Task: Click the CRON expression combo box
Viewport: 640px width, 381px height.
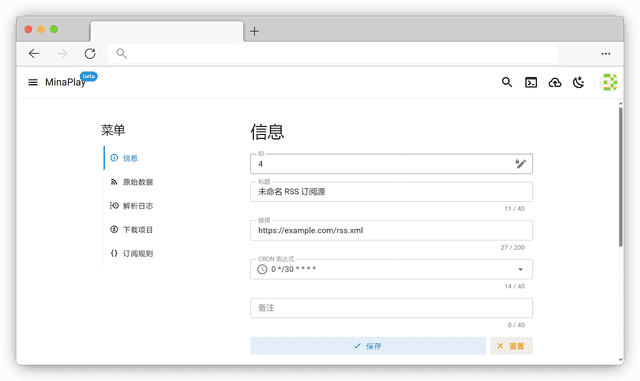Action: pos(391,269)
